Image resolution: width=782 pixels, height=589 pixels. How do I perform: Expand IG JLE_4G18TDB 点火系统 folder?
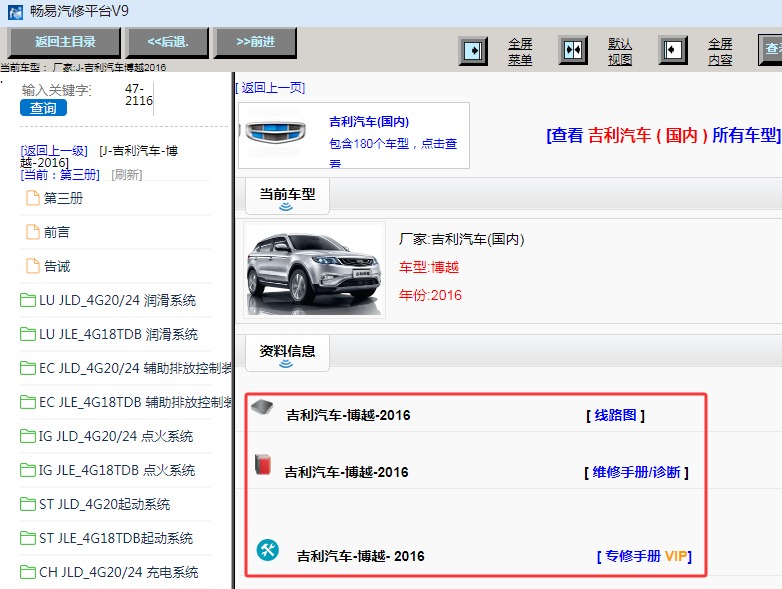tap(108, 470)
